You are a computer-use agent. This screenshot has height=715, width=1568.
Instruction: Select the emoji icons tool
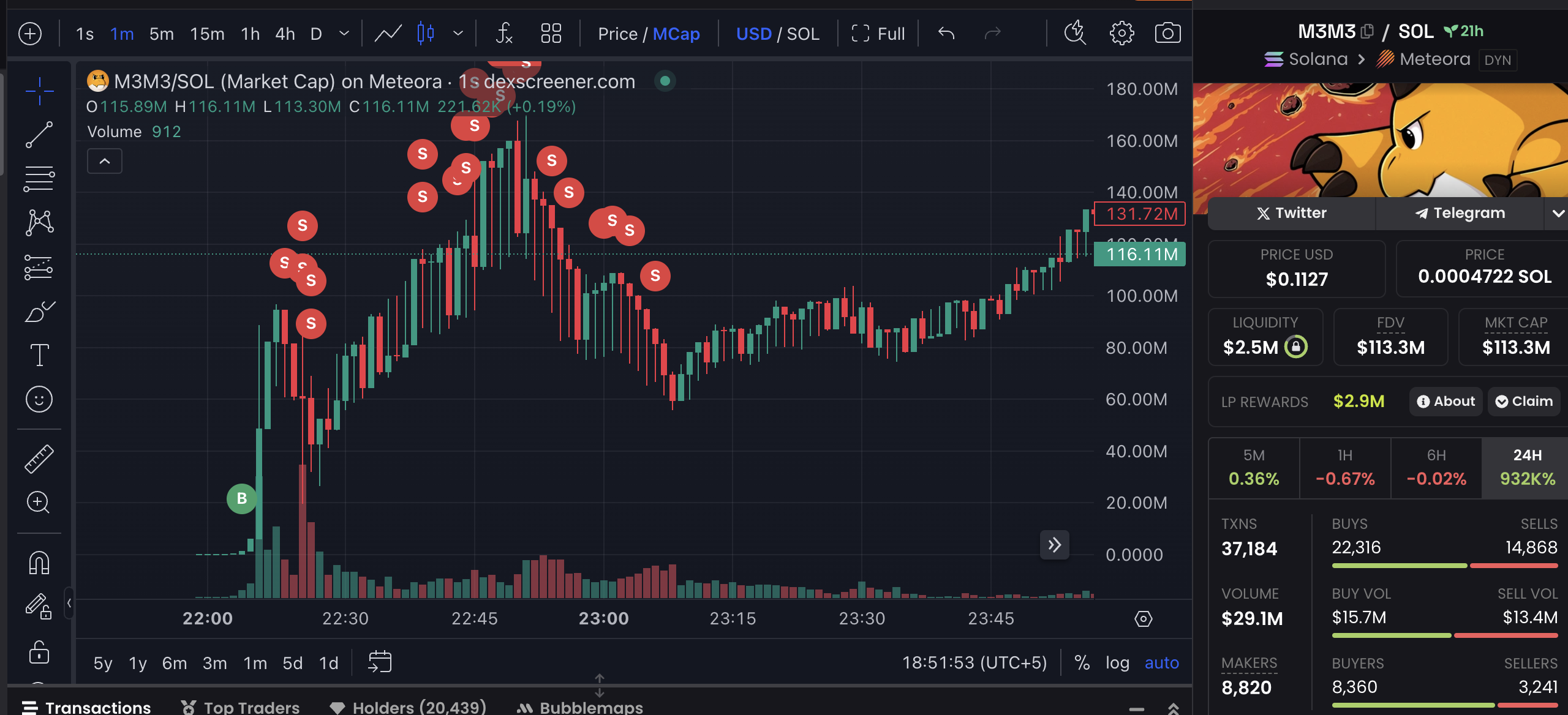coord(39,399)
